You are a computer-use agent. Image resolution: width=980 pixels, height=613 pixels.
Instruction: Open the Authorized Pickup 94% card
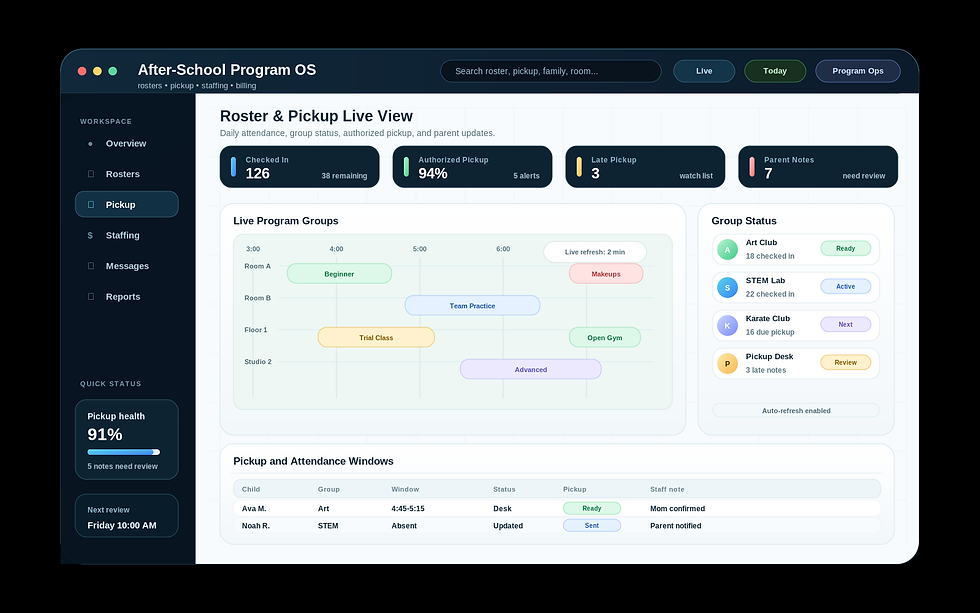[x=472, y=167]
